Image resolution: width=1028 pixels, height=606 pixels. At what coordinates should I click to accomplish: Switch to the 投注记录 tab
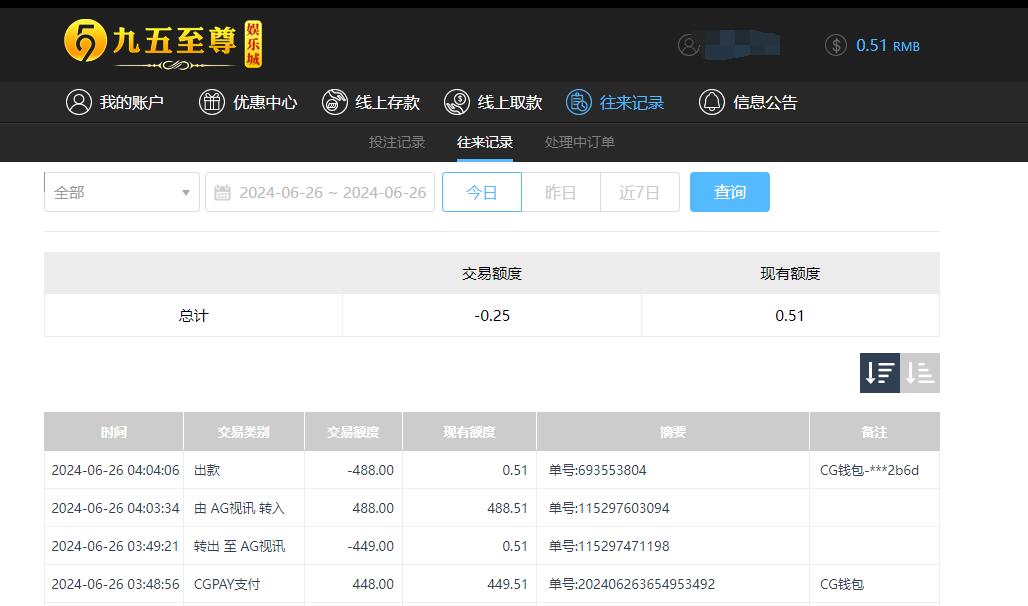click(396, 142)
